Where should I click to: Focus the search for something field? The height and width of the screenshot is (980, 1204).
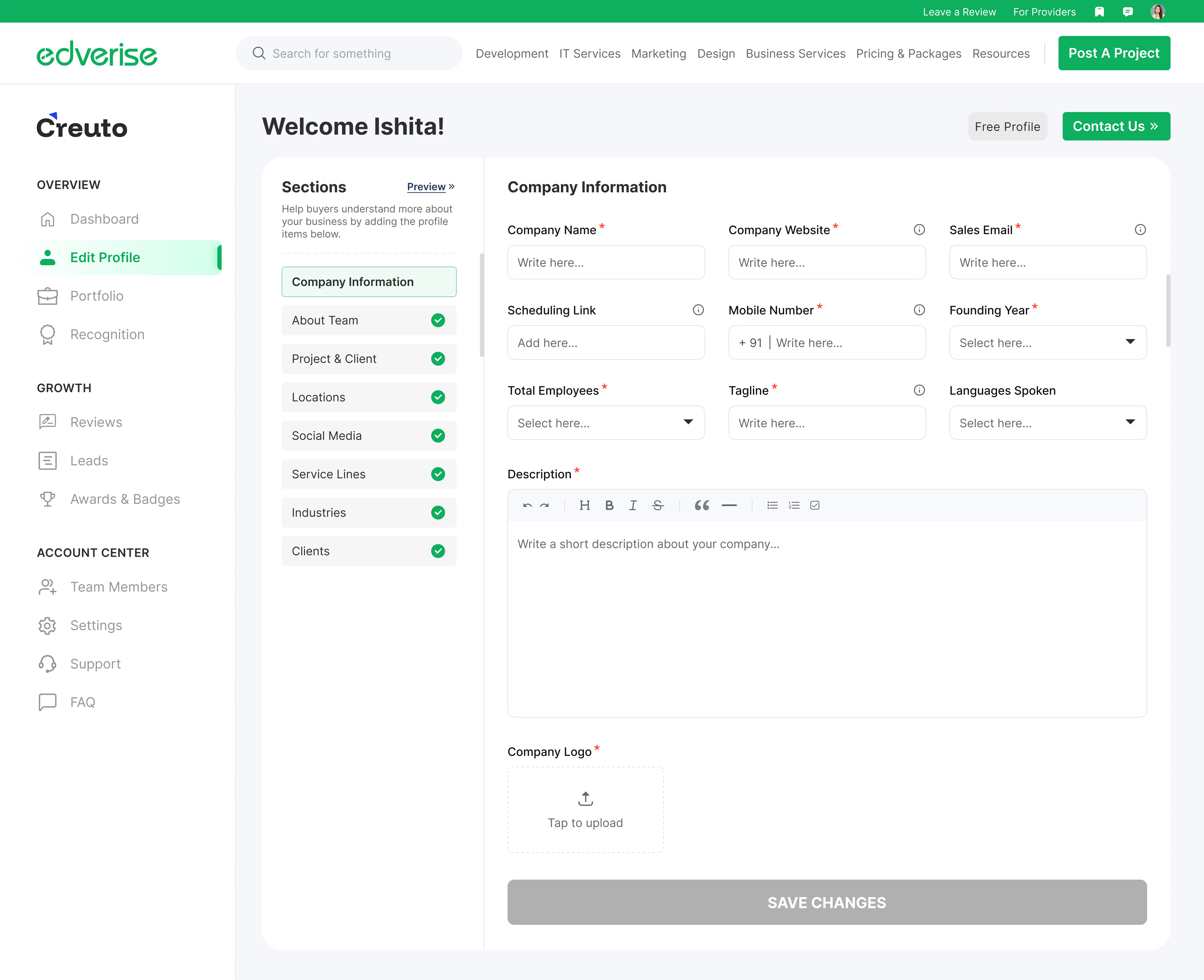tap(349, 53)
